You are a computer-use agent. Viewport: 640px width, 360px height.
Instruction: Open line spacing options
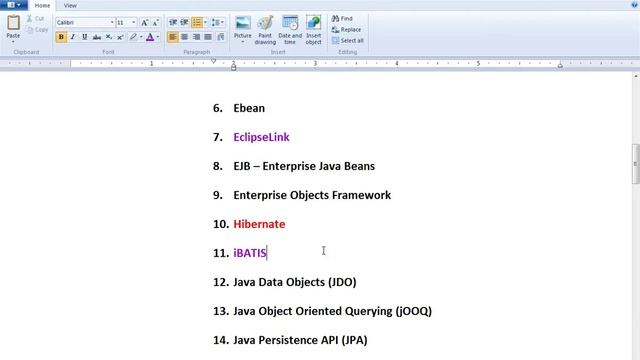tap(218, 22)
